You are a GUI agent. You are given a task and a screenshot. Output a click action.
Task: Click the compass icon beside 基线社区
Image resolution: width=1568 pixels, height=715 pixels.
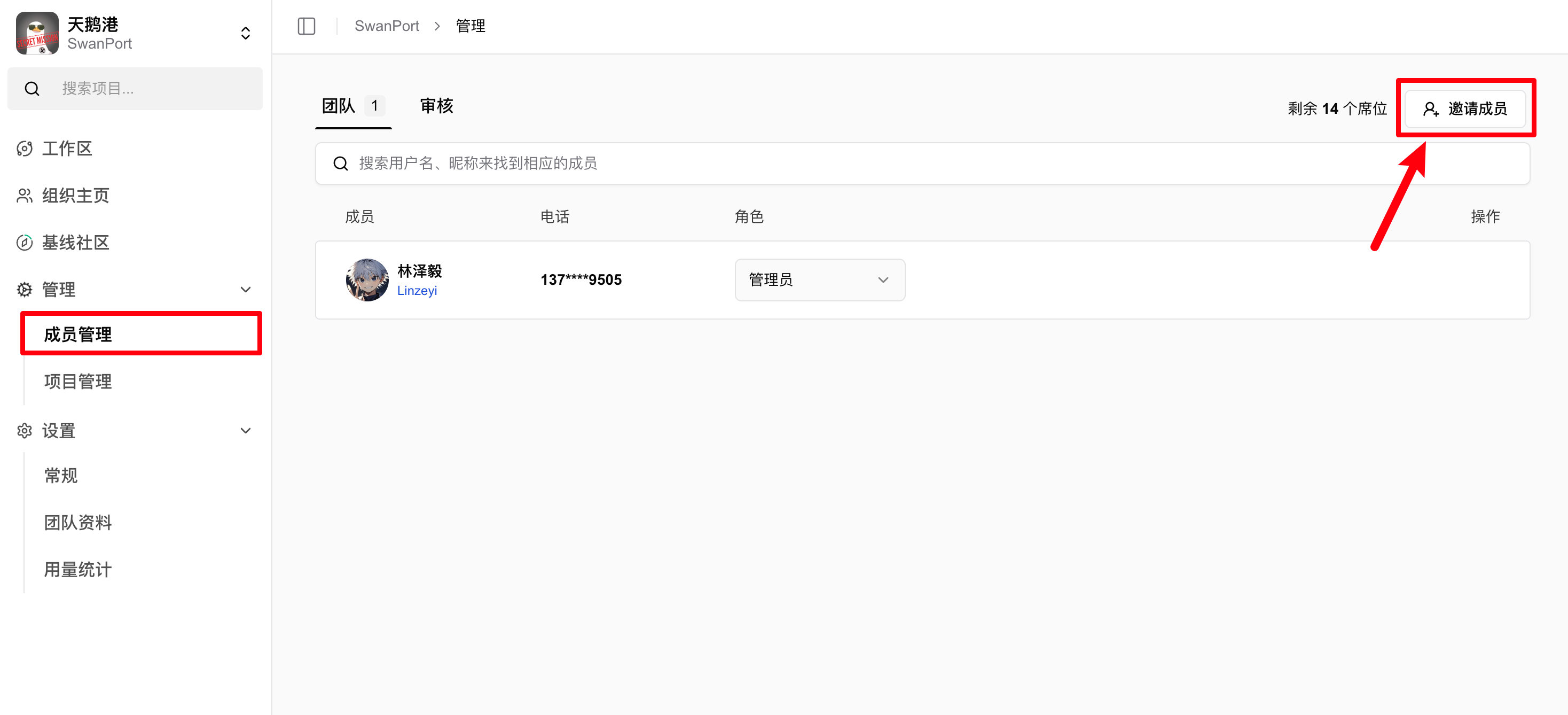pos(25,243)
